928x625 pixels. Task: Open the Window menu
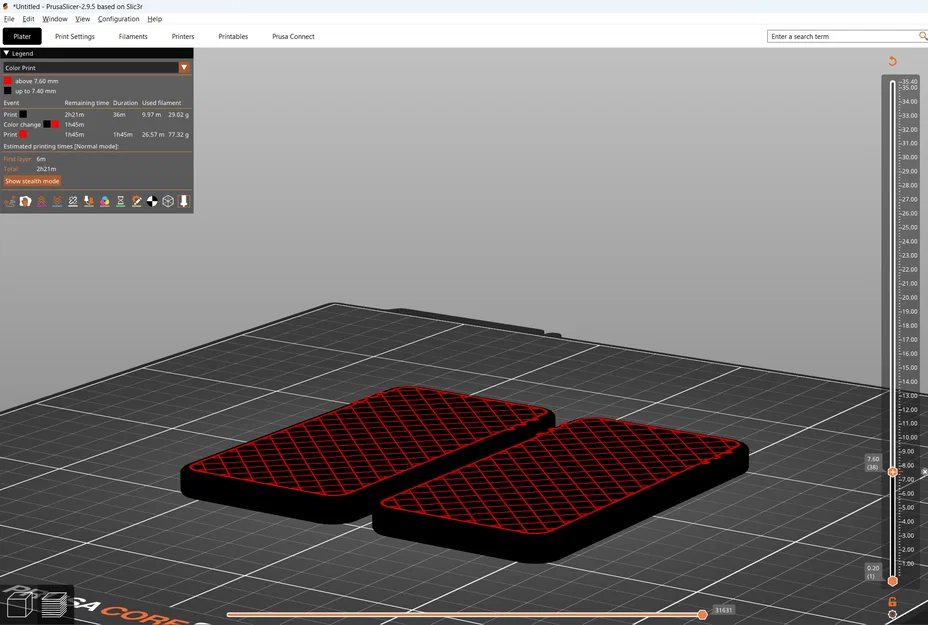(54, 19)
